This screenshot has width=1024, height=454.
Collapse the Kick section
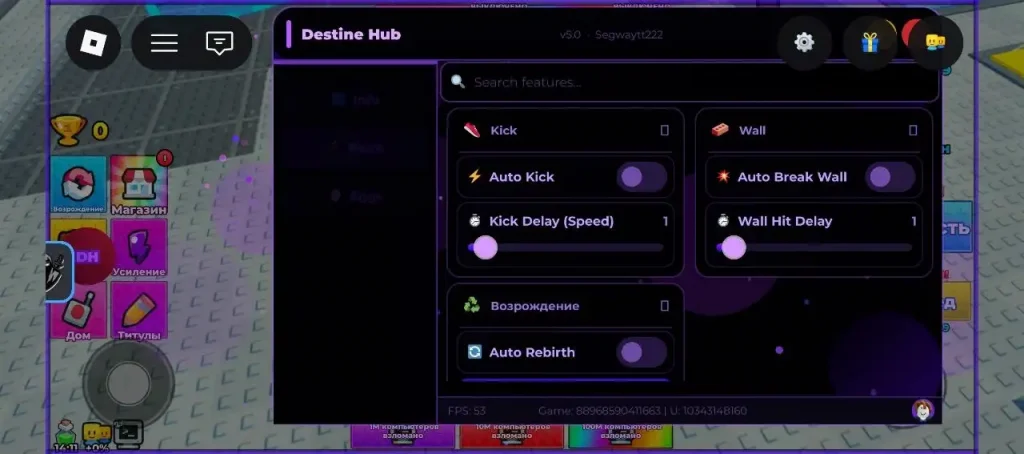[x=664, y=131]
